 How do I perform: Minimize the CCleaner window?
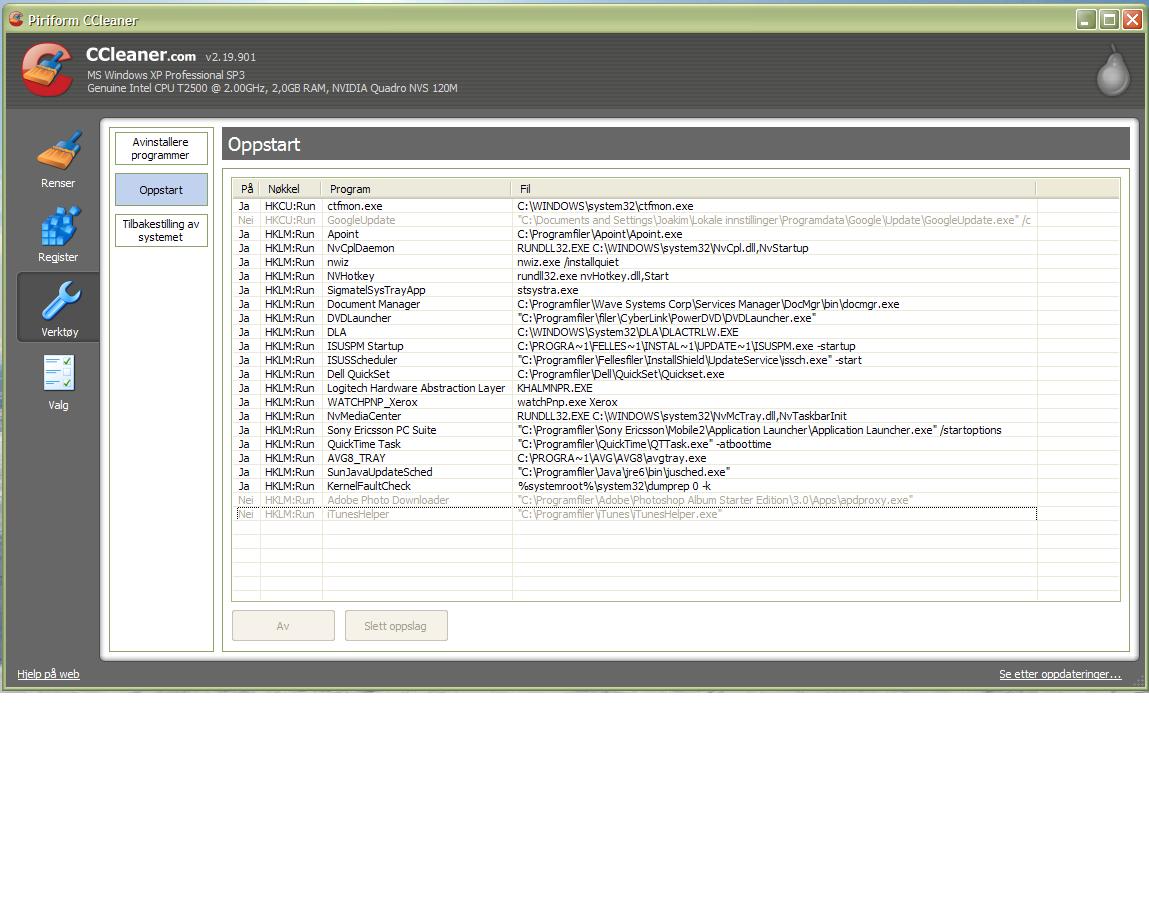tap(1086, 20)
